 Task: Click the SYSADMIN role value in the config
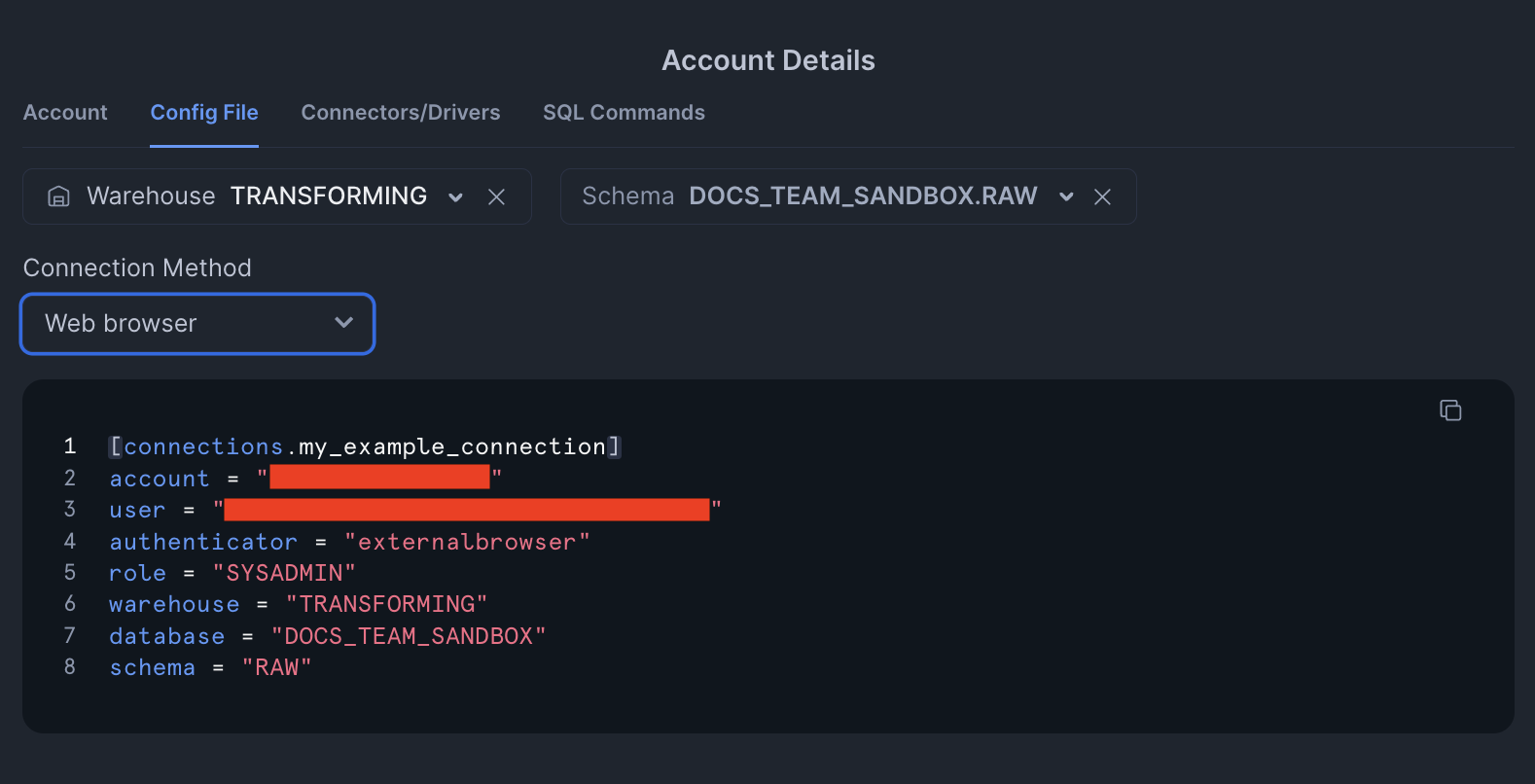(x=285, y=573)
